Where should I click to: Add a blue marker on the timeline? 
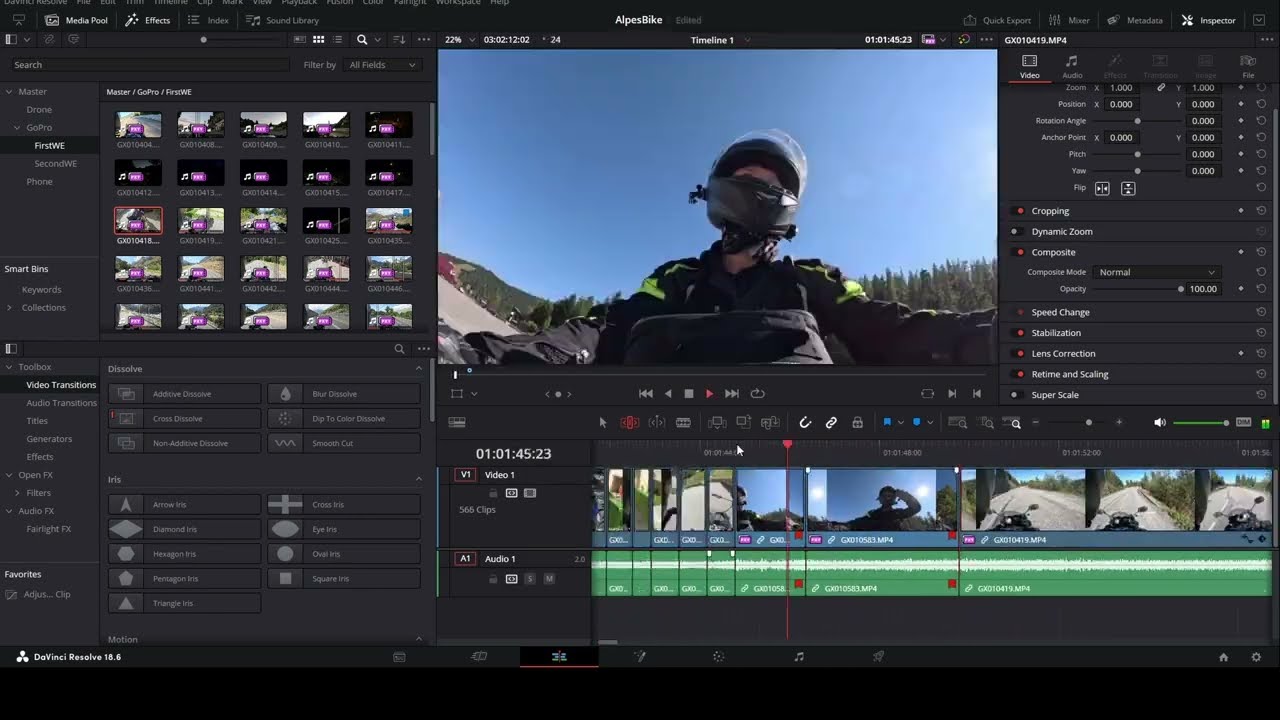(x=917, y=423)
